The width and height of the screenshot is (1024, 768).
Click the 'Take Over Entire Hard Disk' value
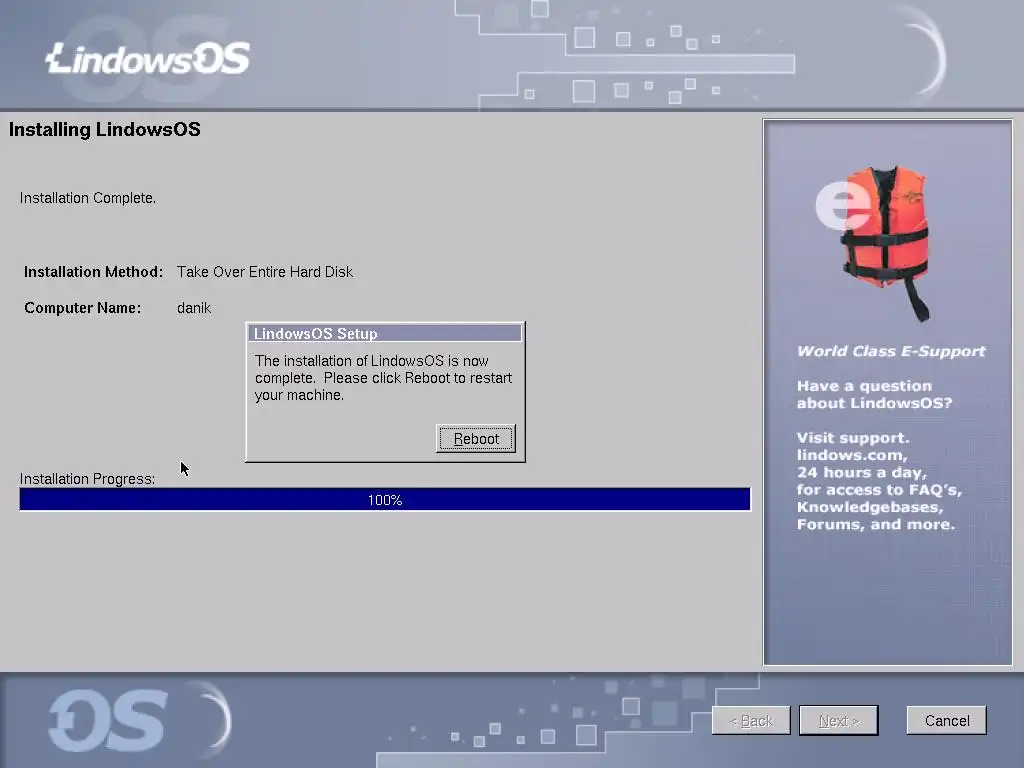pyautogui.click(x=264, y=272)
